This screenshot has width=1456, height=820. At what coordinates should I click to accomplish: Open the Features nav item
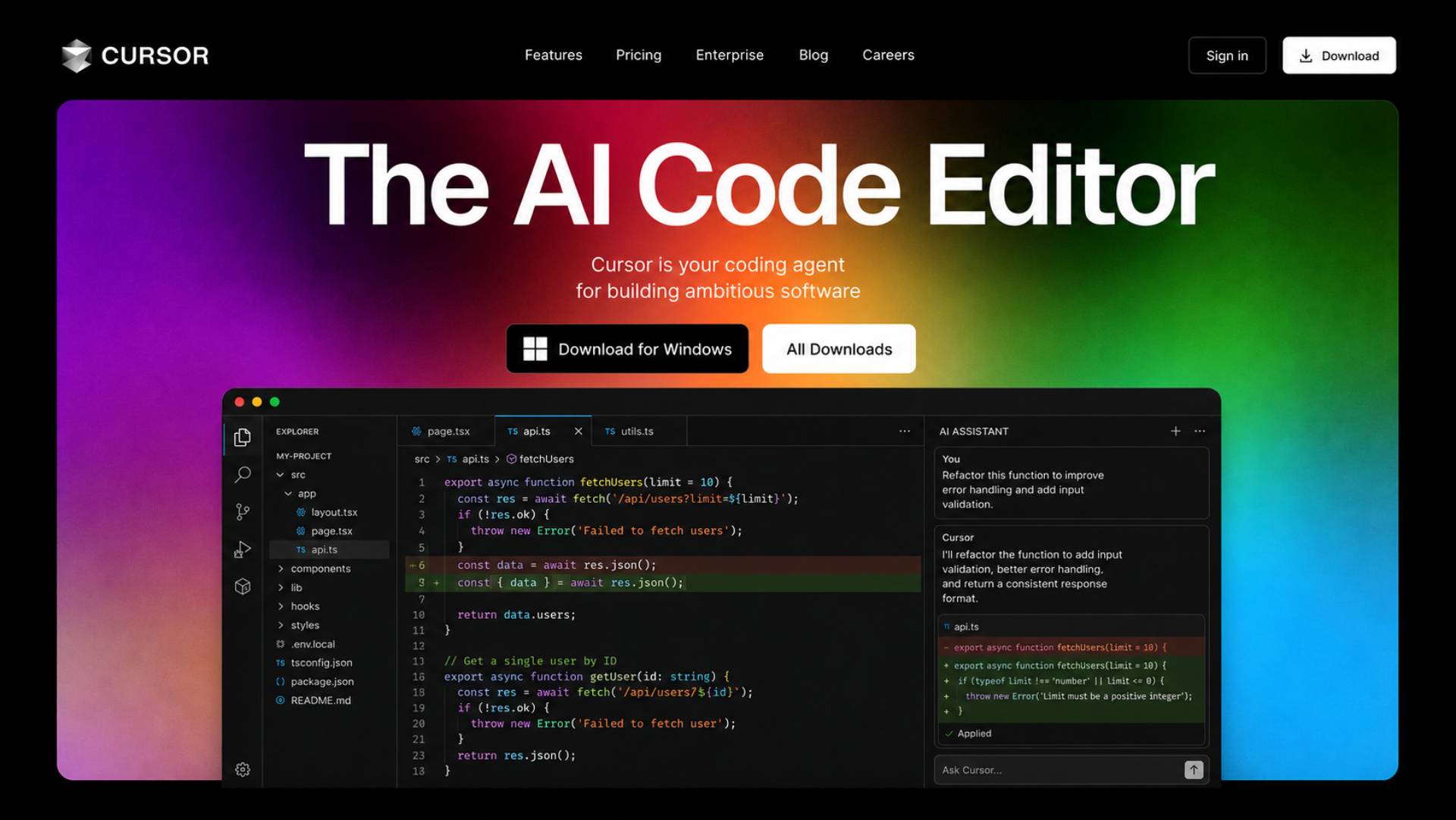554,55
